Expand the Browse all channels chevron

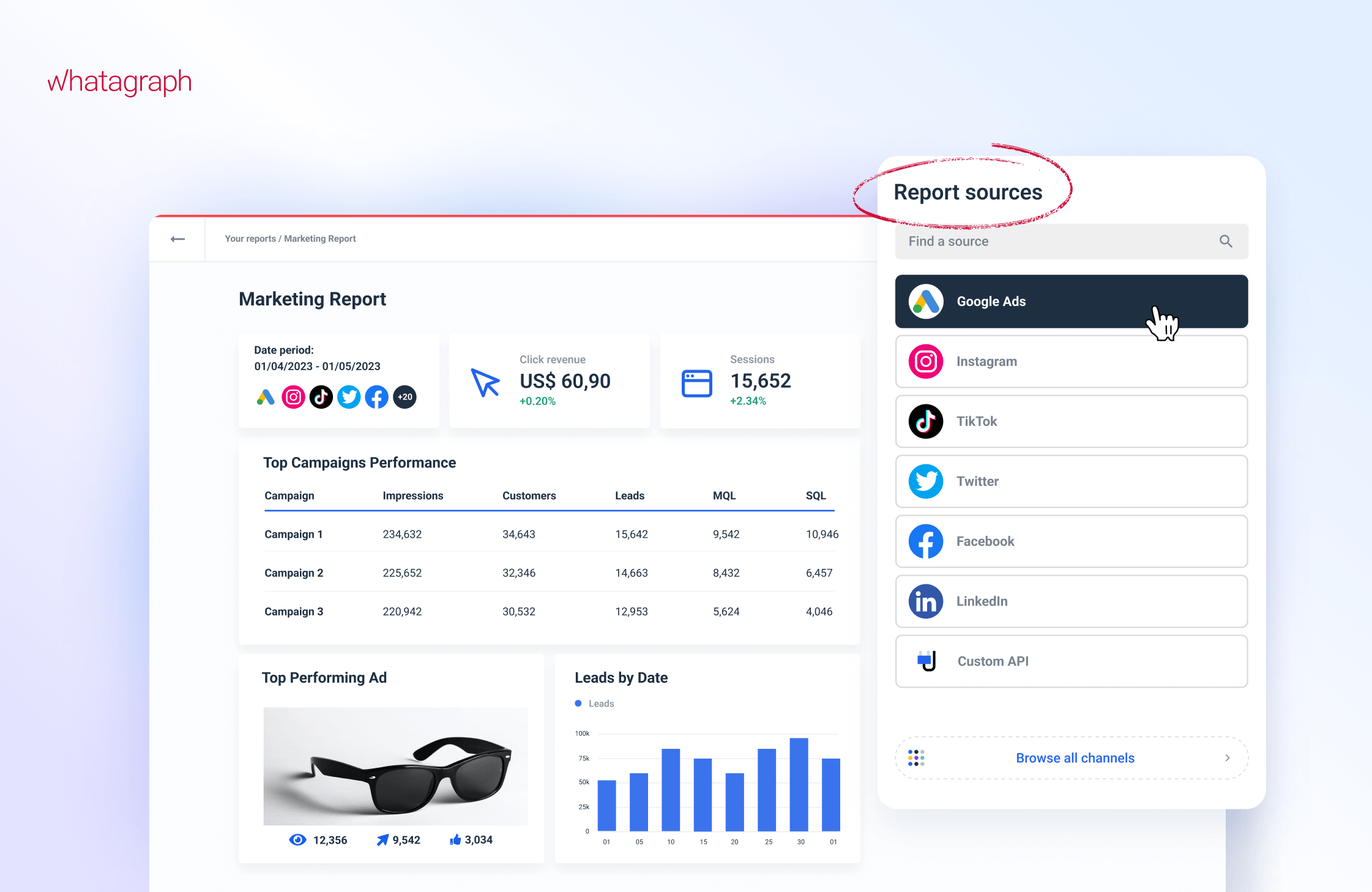click(x=1227, y=757)
